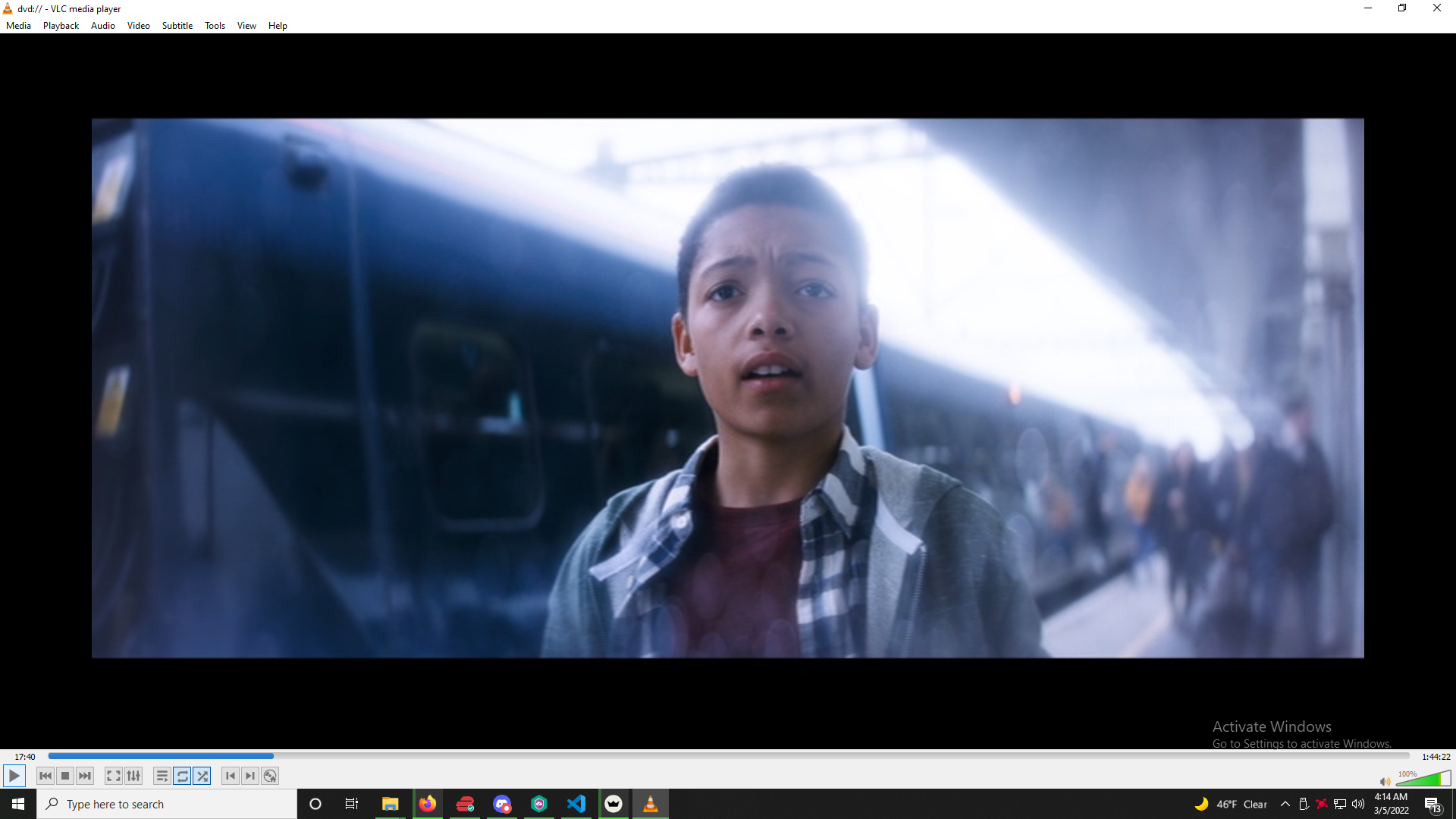The image size is (1456, 819).
Task: Expand hidden system tray icons
Action: (x=1285, y=804)
